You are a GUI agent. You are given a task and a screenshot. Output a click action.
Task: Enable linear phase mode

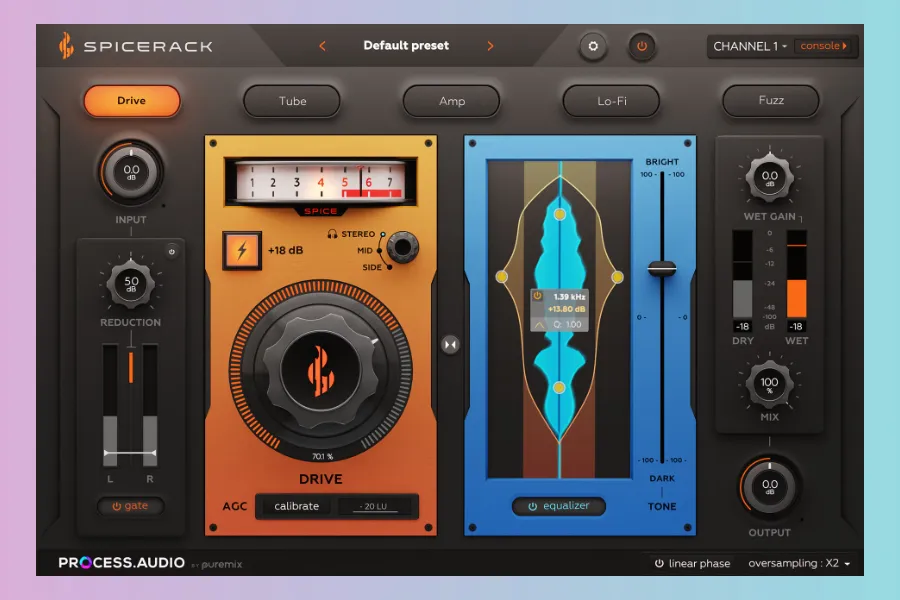coord(692,563)
